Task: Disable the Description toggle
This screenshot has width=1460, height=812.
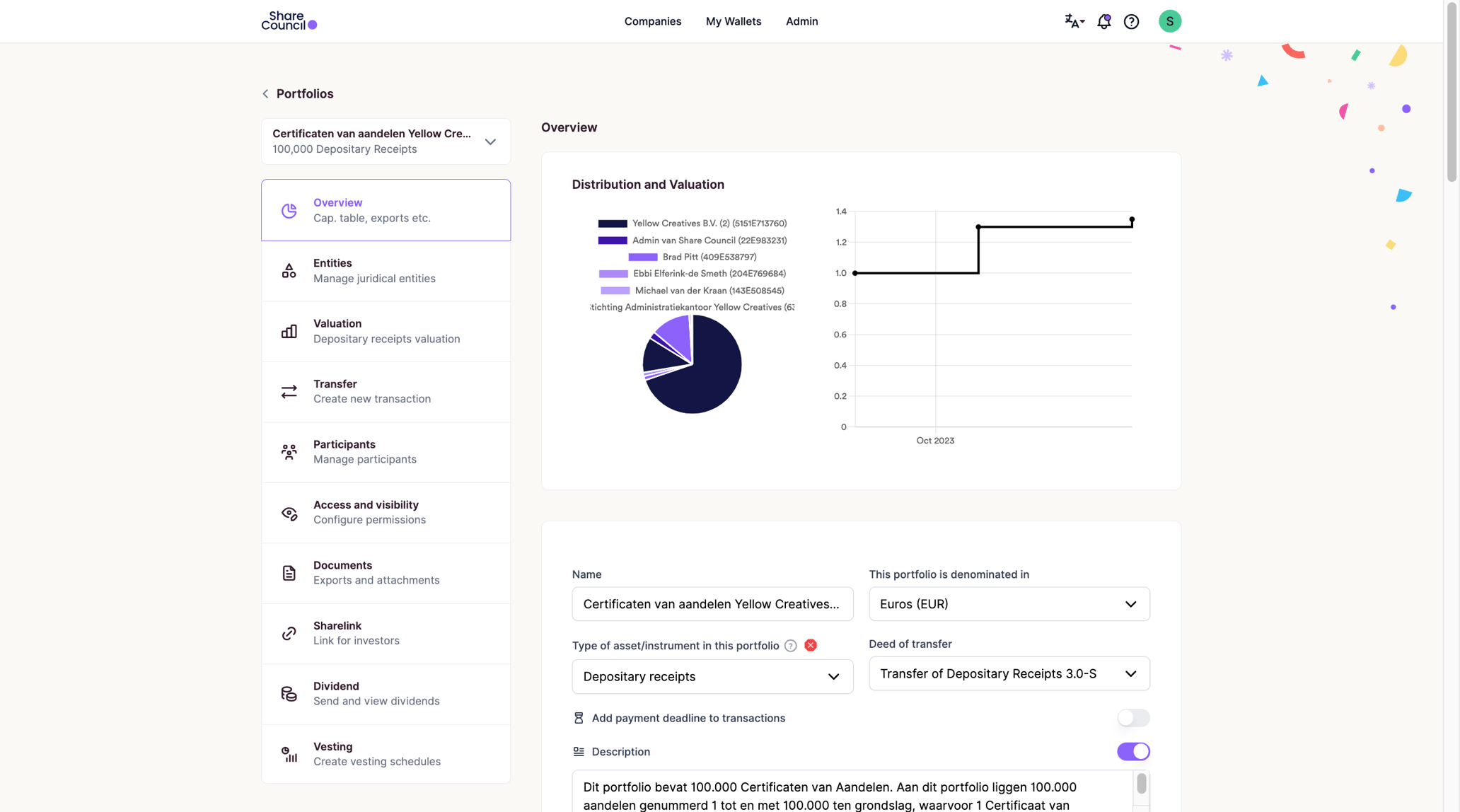Action: coord(1132,751)
